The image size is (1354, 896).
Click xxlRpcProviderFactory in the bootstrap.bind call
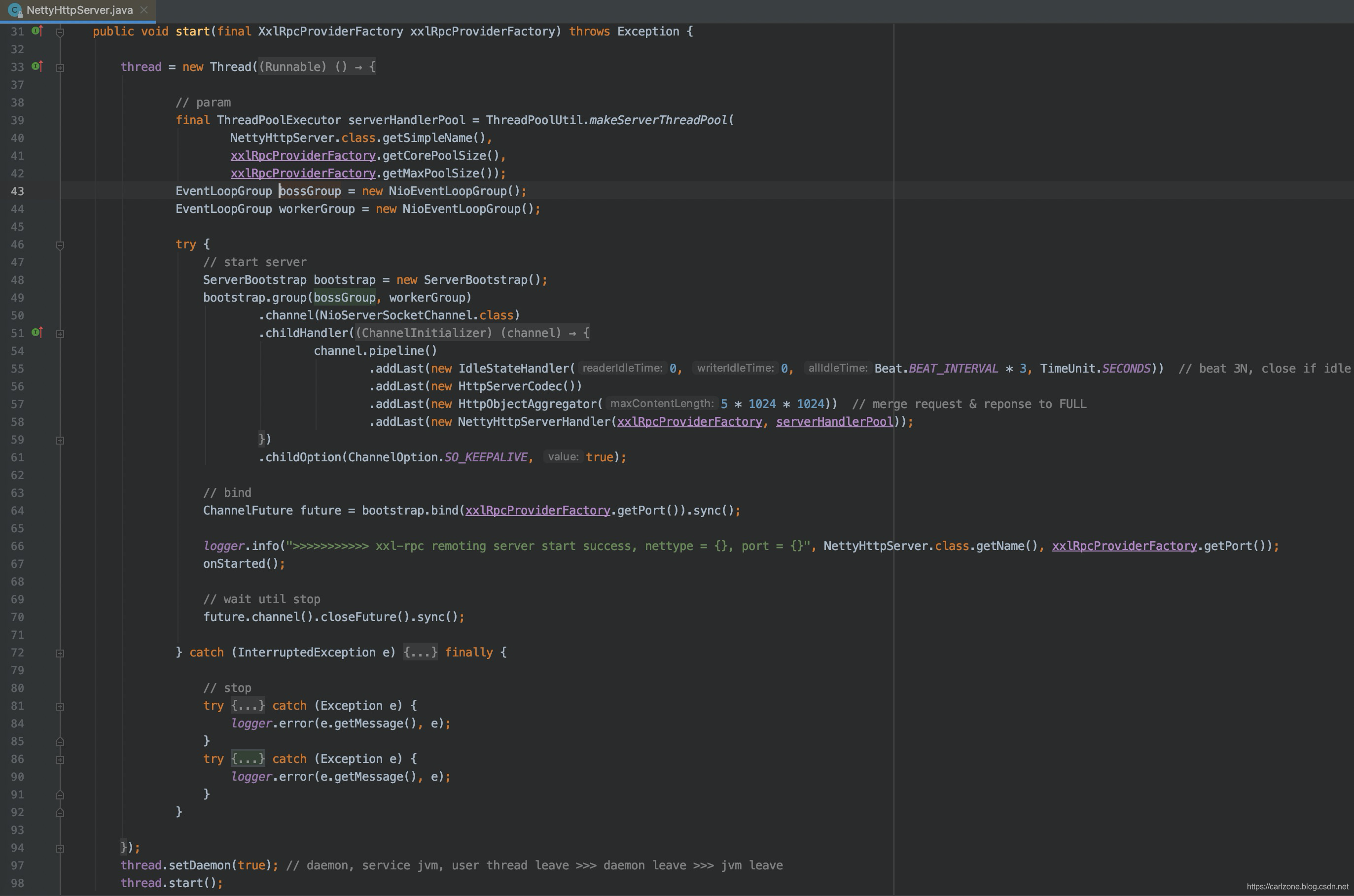click(538, 510)
